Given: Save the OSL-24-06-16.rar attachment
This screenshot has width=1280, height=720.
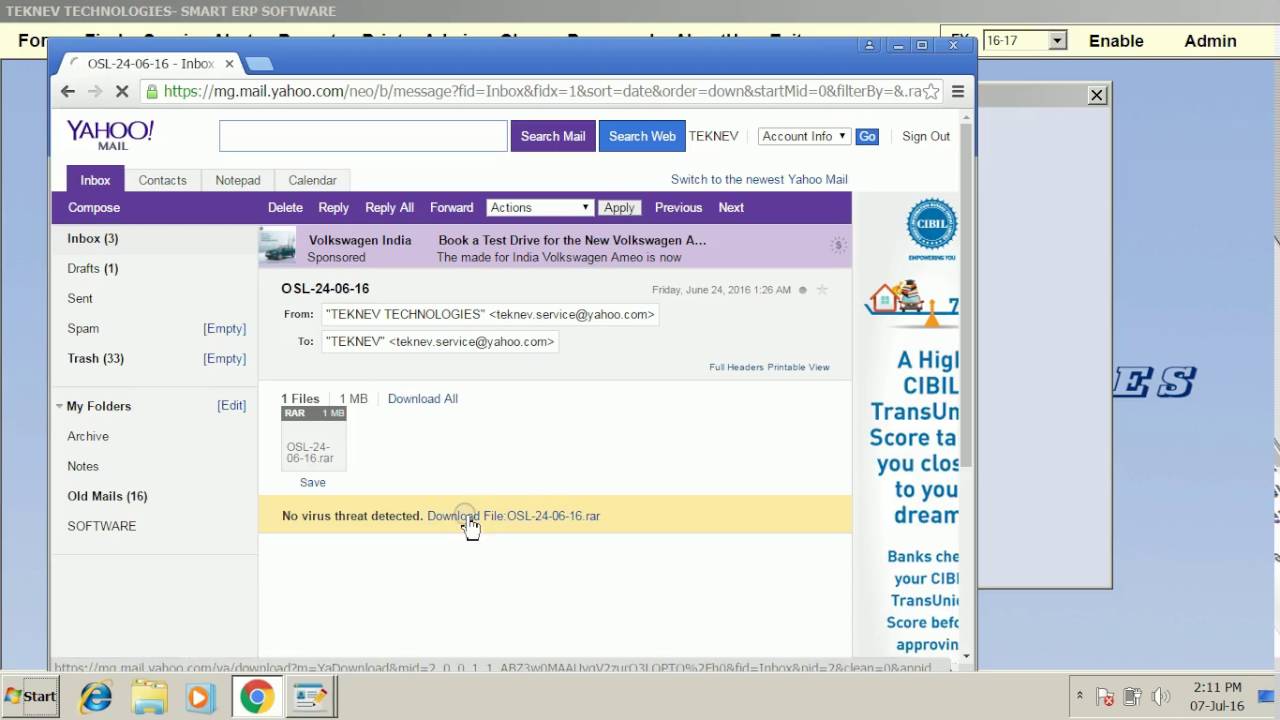Looking at the screenshot, I should [313, 482].
